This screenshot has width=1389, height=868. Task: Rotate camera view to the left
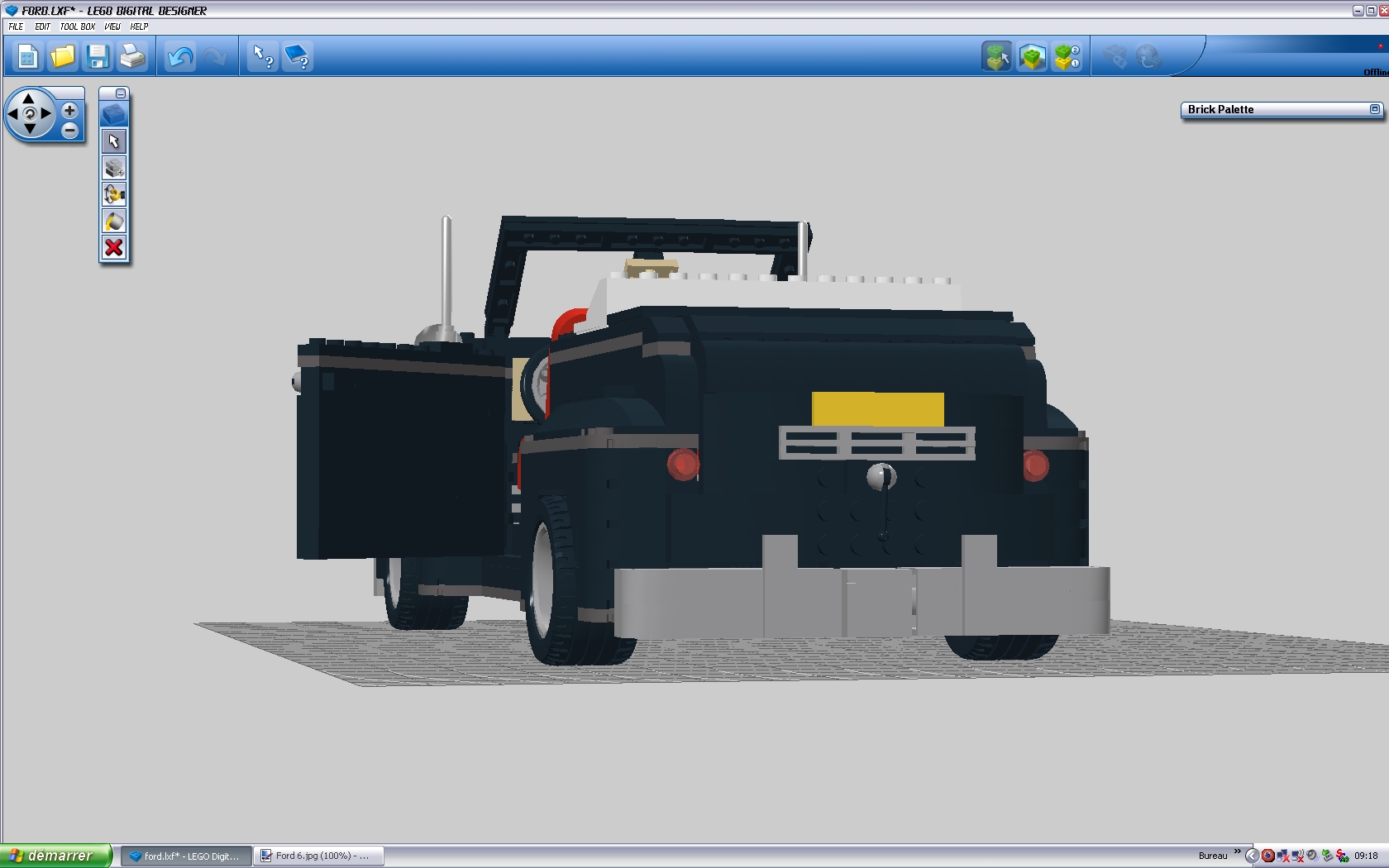coord(12,113)
